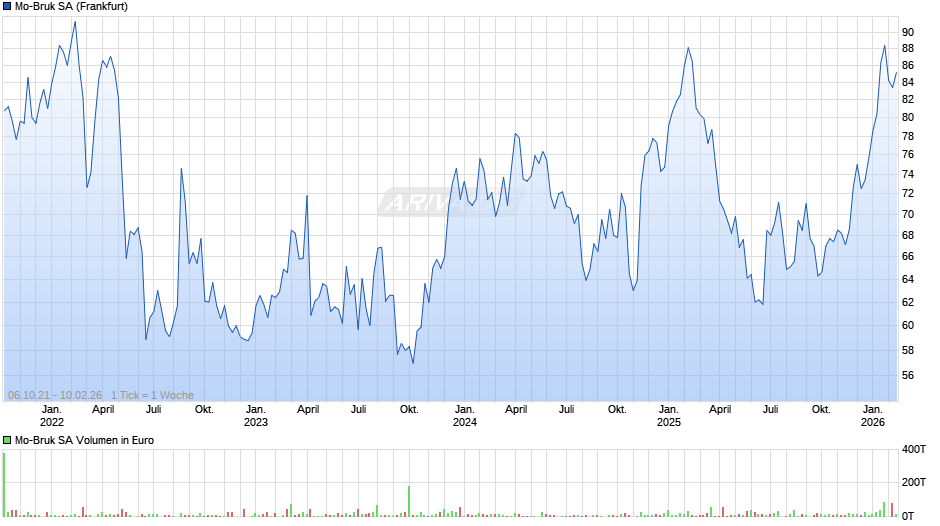Click the 'Jan. 2023' time axis label

pyautogui.click(x=255, y=416)
